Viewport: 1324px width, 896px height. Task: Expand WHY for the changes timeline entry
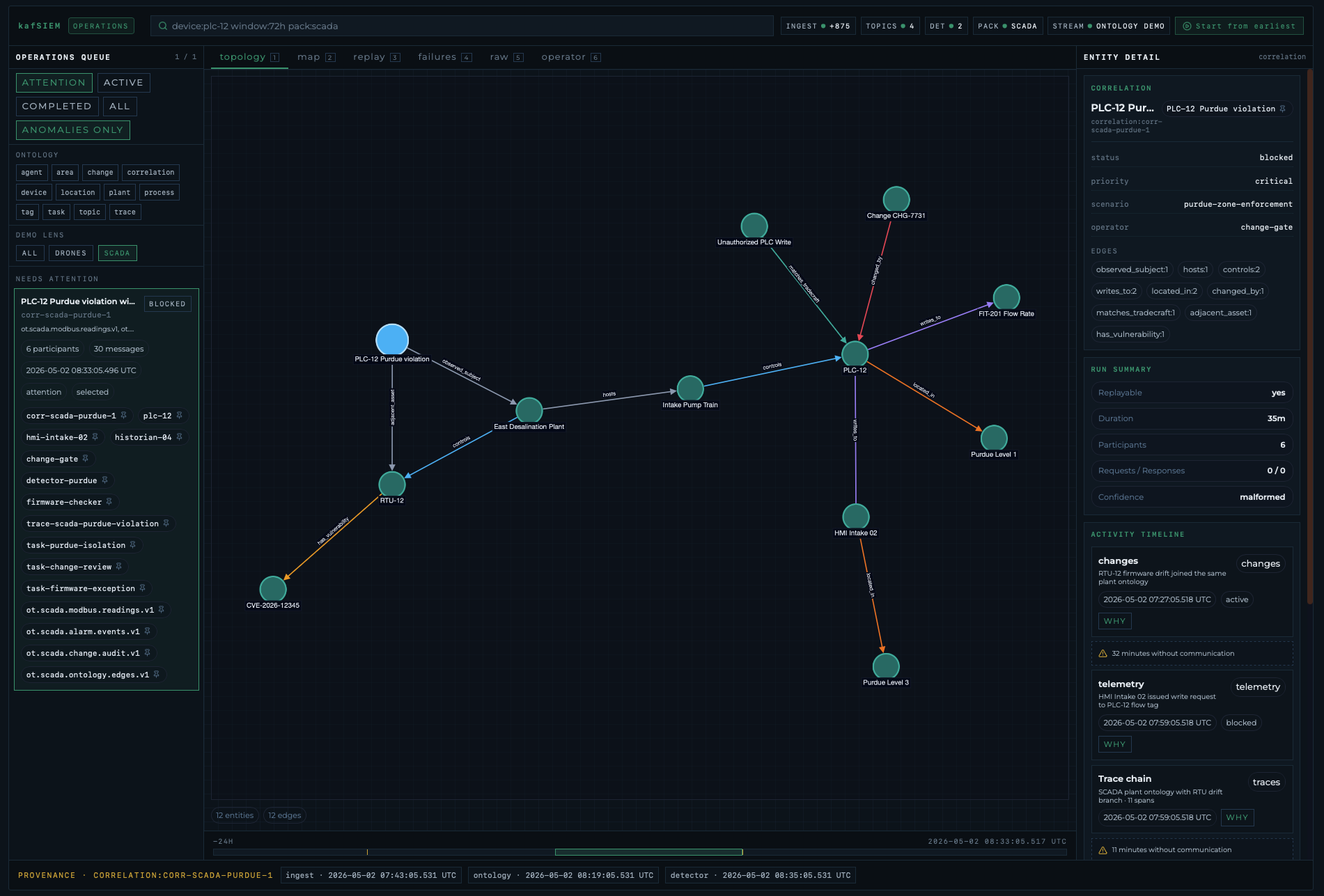point(1114,621)
